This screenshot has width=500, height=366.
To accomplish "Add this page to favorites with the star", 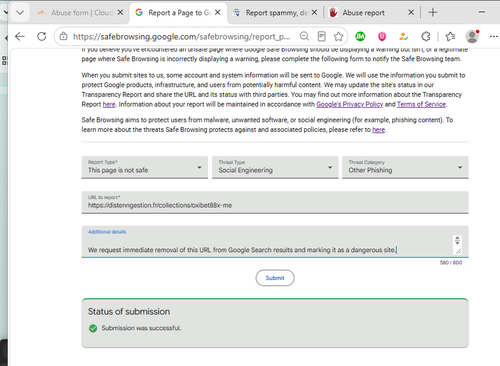I will tap(339, 36).
